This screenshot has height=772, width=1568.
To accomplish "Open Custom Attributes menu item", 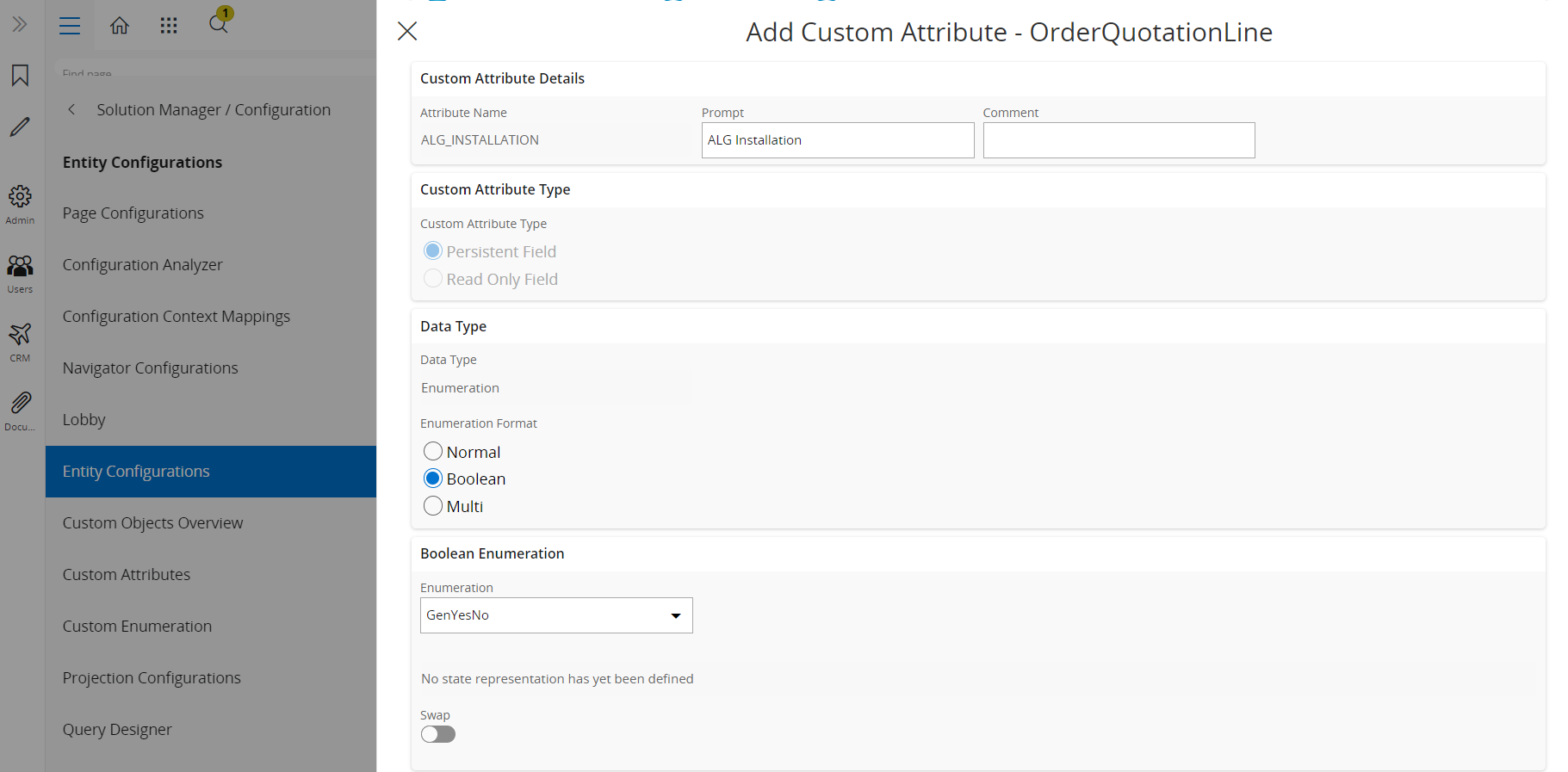I will pos(211,574).
